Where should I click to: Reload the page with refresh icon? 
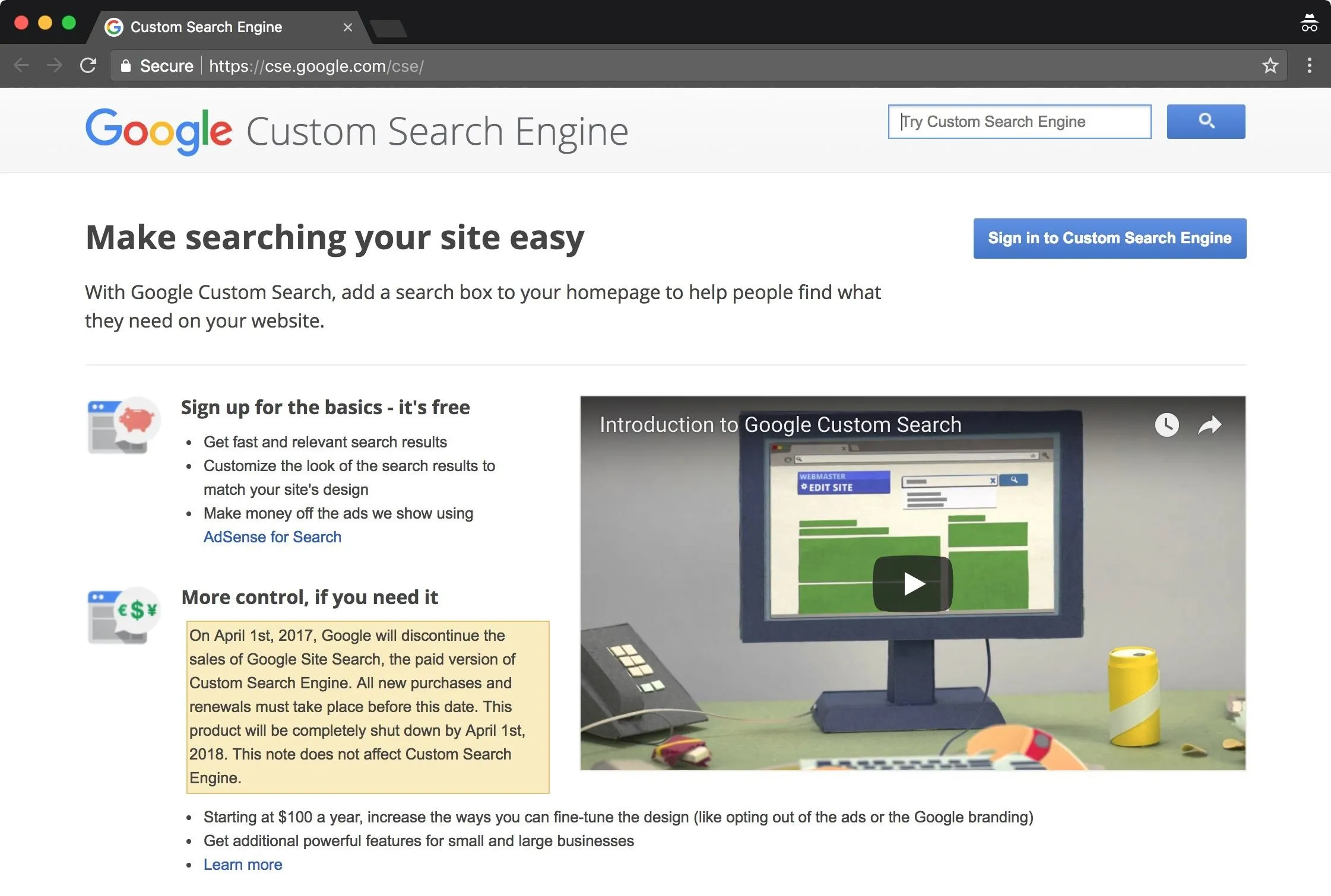[88, 65]
